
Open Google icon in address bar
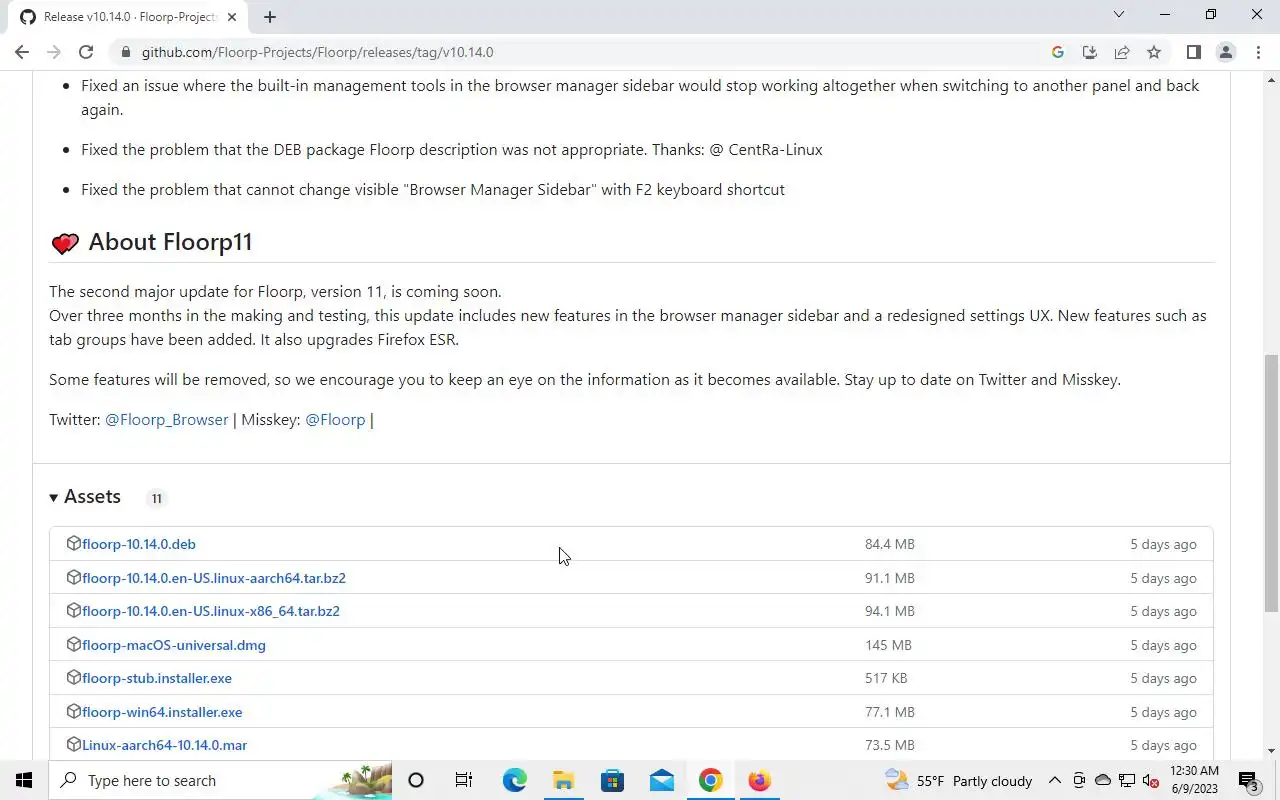(1058, 52)
